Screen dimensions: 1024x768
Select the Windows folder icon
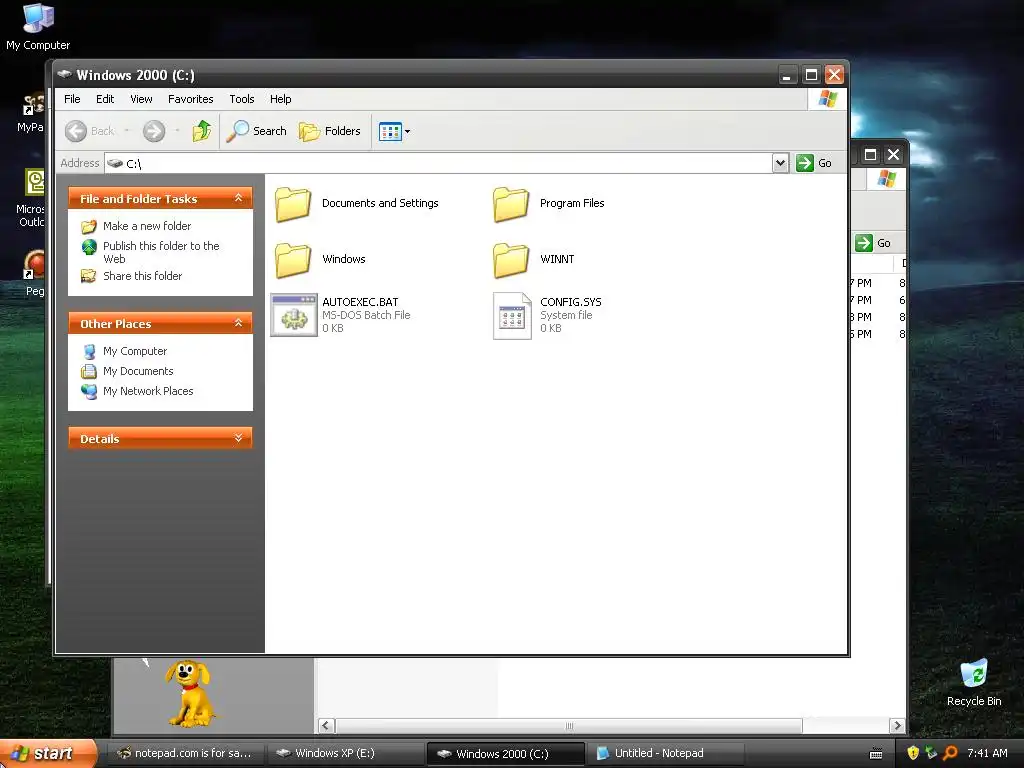[x=293, y=260]
